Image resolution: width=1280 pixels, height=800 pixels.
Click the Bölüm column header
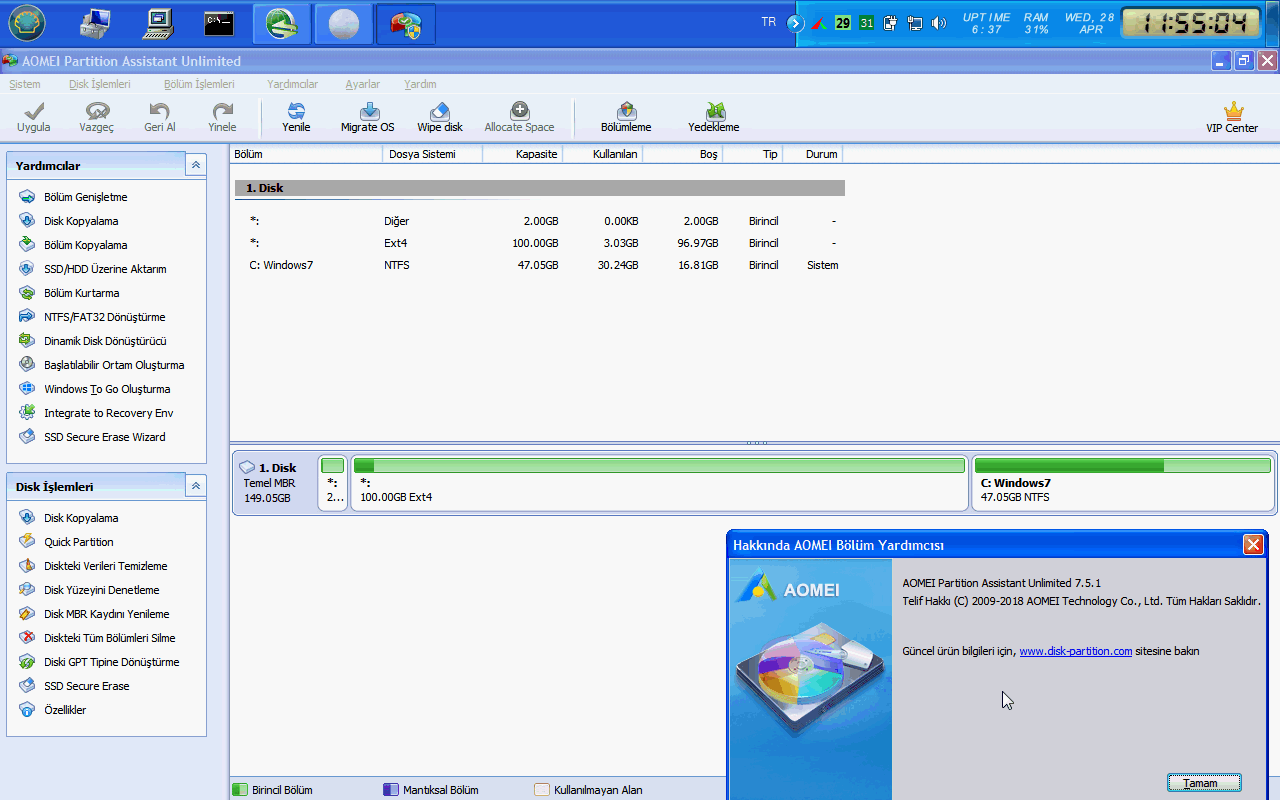tap(306, 154)
